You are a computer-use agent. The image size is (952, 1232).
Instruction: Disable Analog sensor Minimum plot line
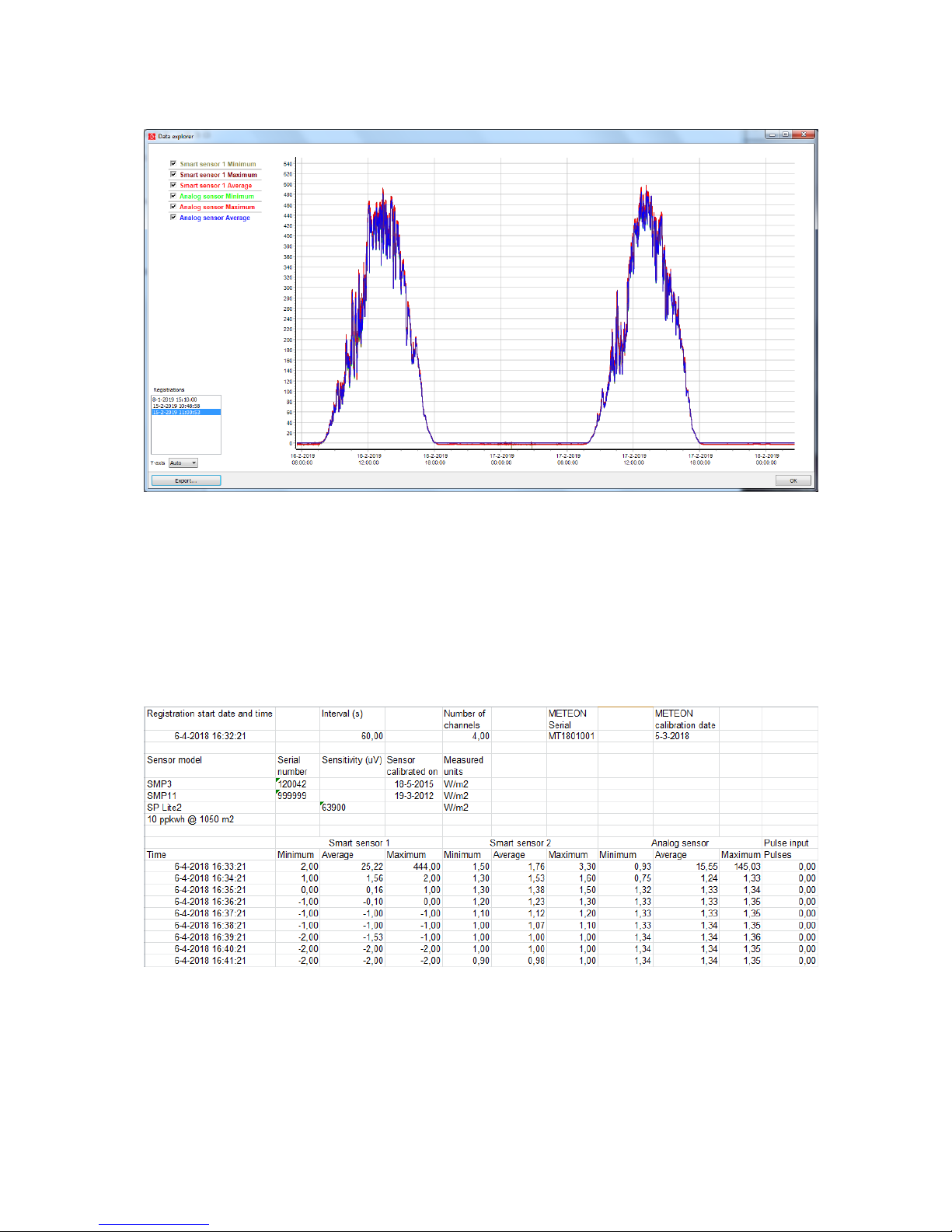pyautogui.click(x=173, y=196)
